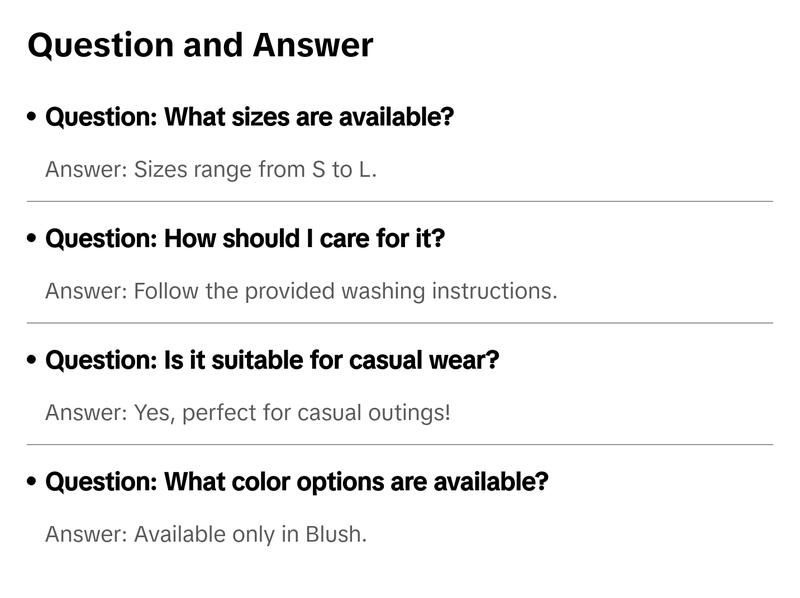Viewport: 800px width, 598px height.
Task: Click the divider line below the sizes answer
Action: pyautogui.click(x=400, y=201)
